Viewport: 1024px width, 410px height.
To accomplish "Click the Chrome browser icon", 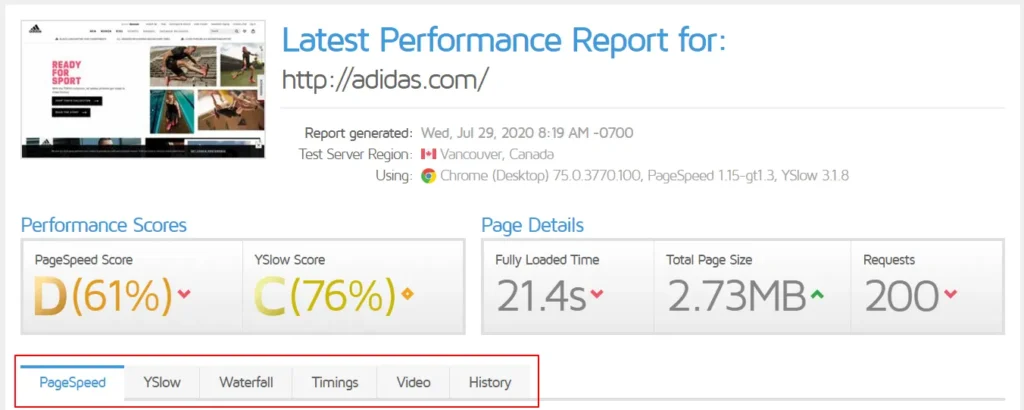I will click(x=428, y=176).
